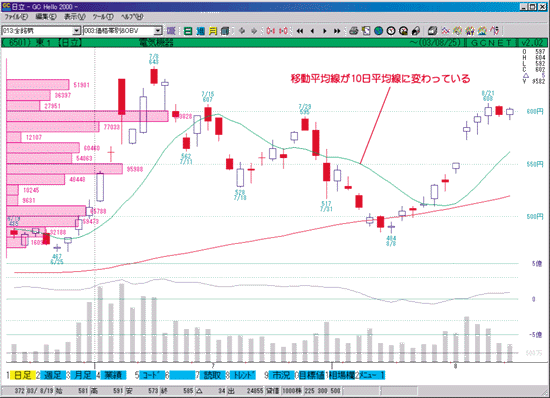Click the globe icon in toolbar
550x398 pixels.
click(378, 31)
